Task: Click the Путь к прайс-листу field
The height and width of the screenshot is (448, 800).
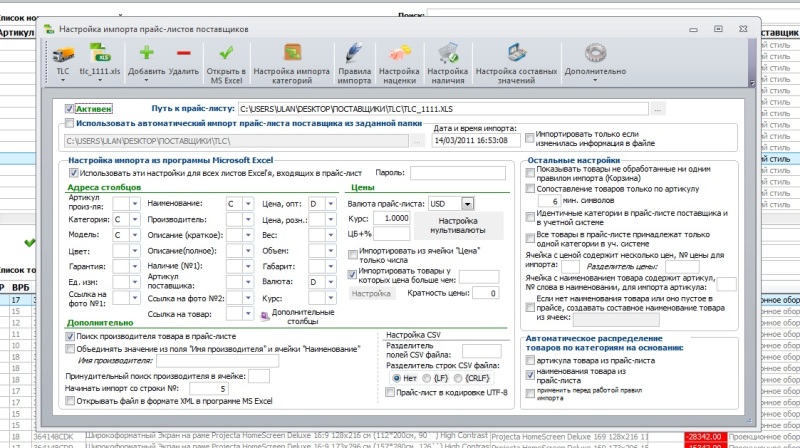Action: point(443,109)
